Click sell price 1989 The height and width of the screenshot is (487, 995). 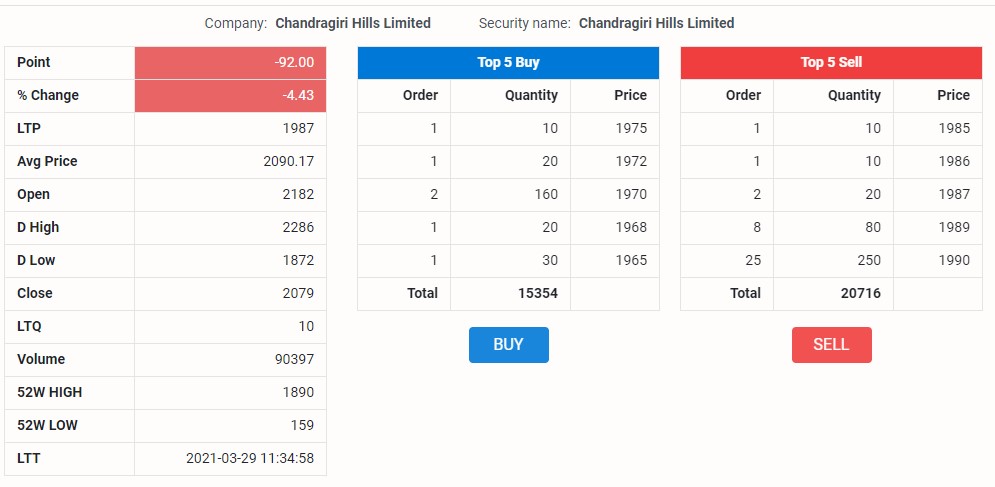(x=954, y=227)
